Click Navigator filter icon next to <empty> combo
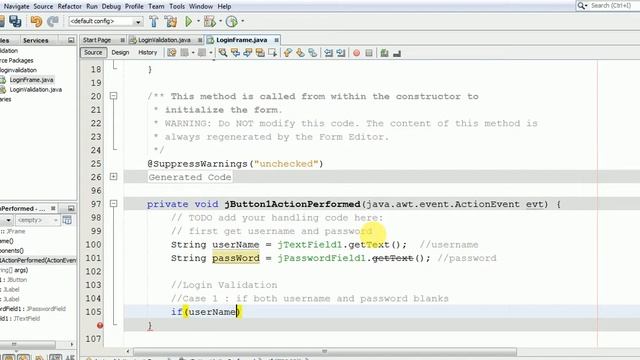This screenshot has height=360, width=640. pos(67,220)
